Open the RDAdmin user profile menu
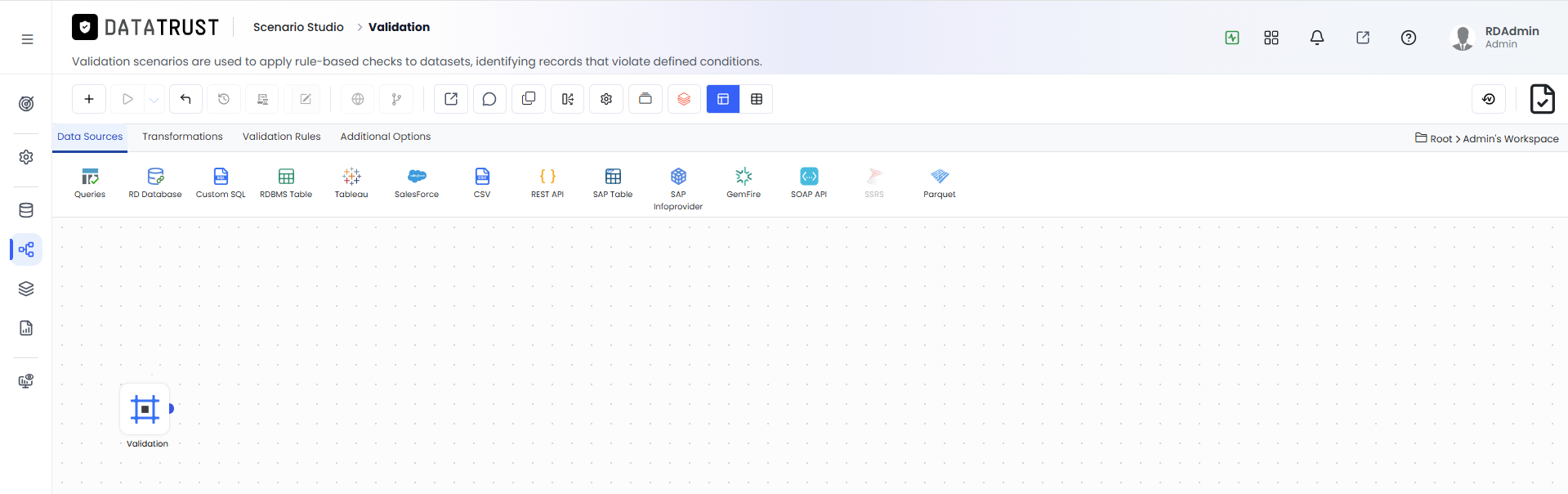 [1495, 38]
